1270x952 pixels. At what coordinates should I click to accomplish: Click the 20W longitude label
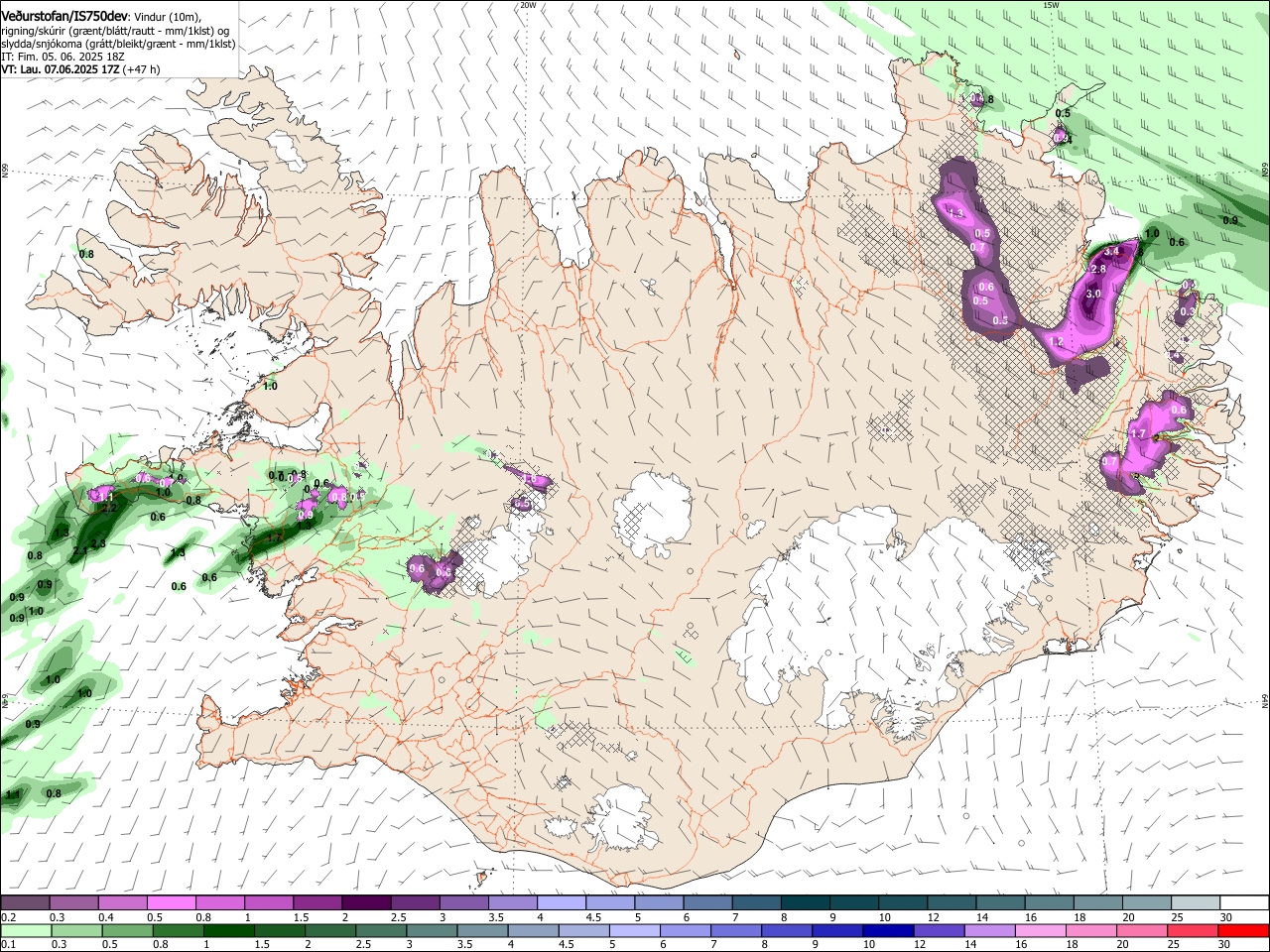pos(528,5)
